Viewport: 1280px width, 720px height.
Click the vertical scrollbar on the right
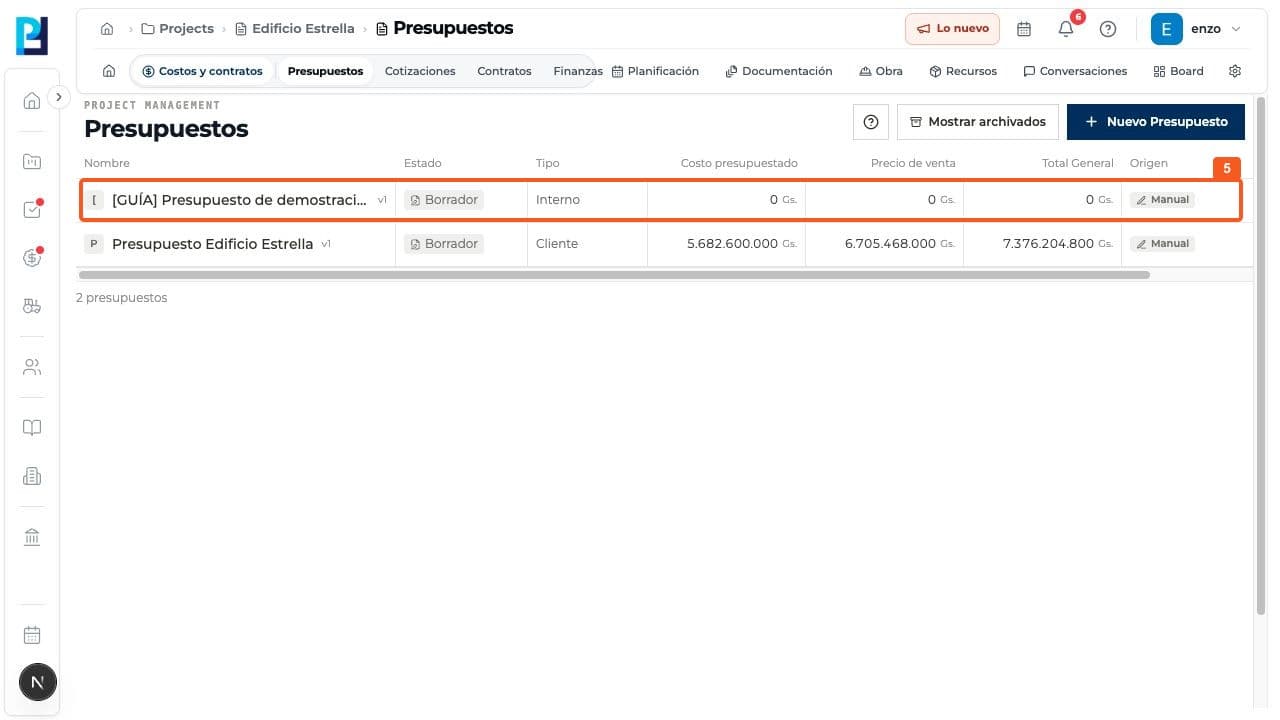pos(1261,355)
